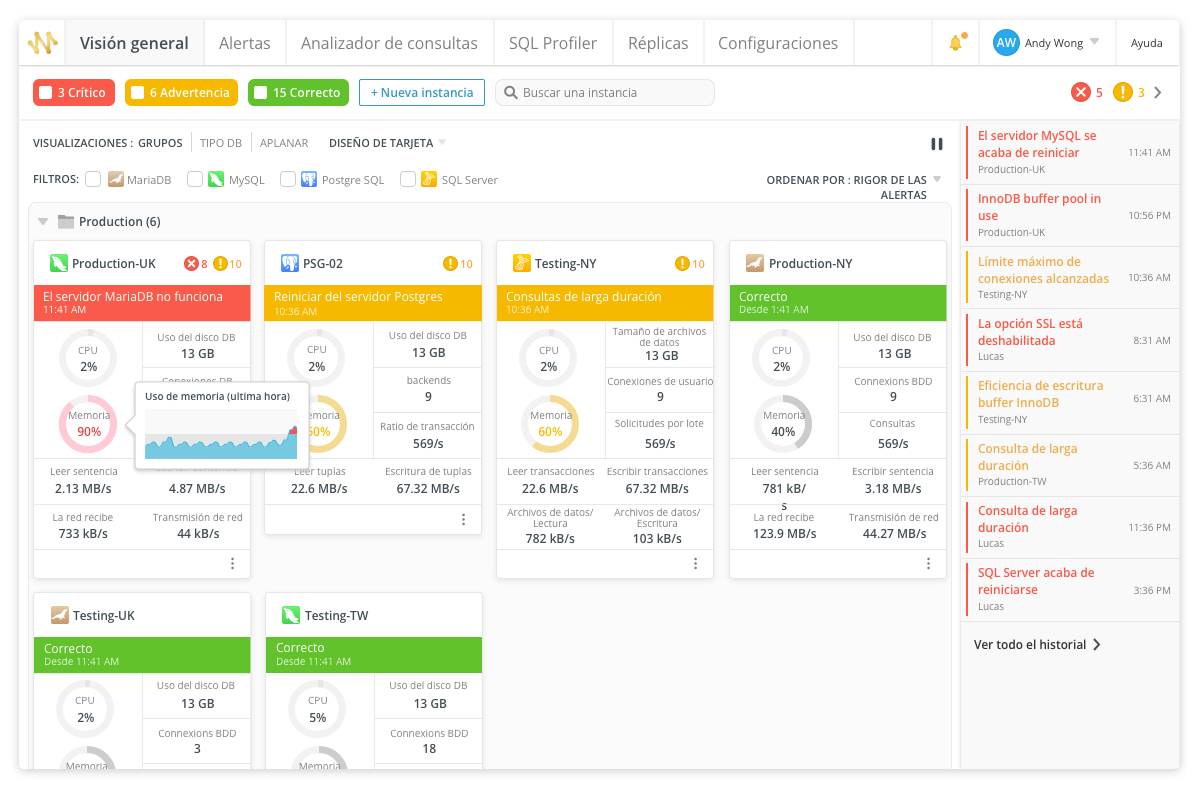Click the MySQL filter icon
The image size is (1200, 790).
(x=215, y=180)
